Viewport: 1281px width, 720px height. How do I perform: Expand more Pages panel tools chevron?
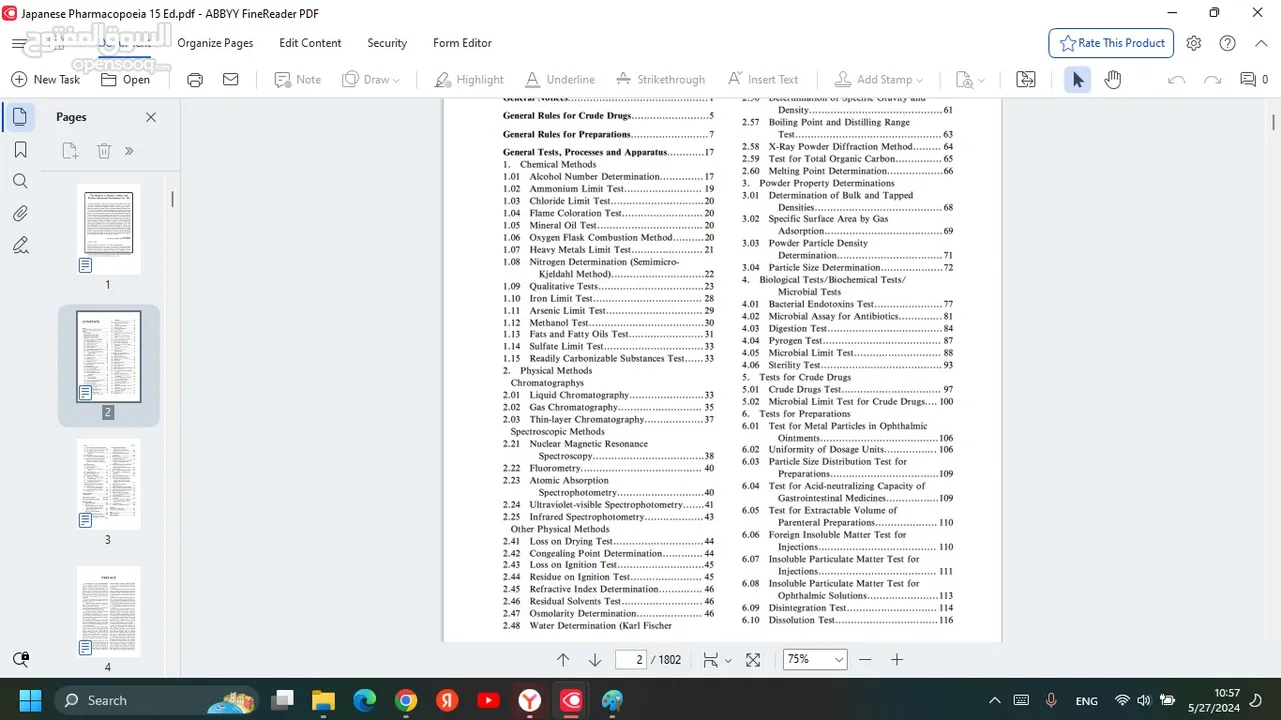coord(129,151)
